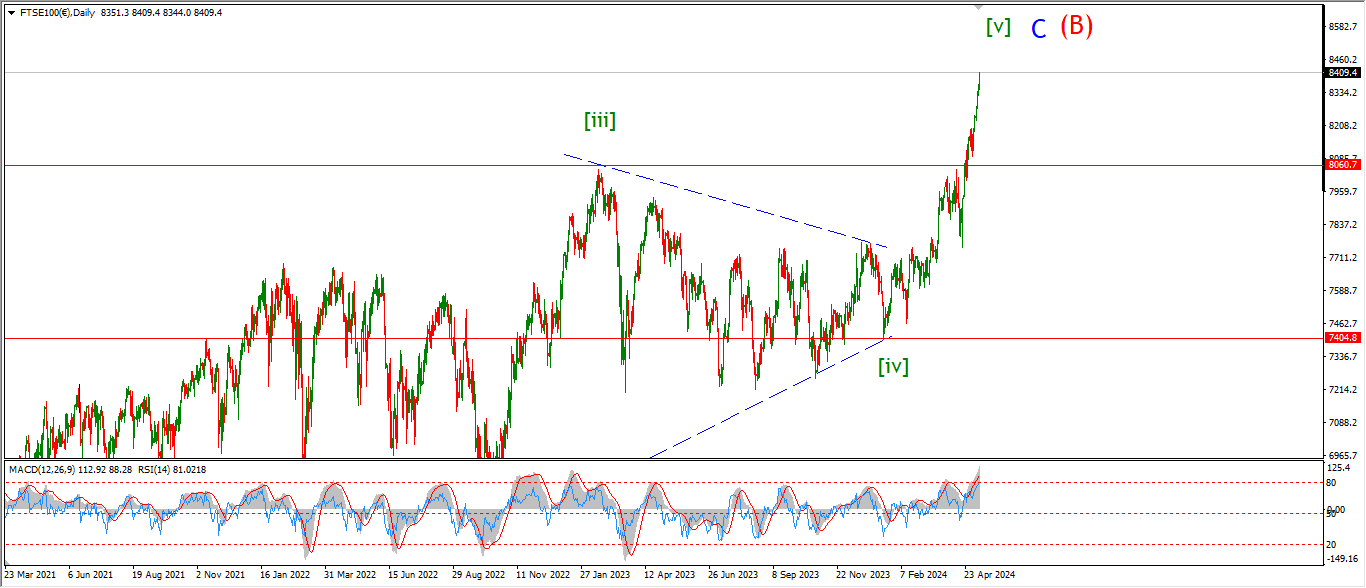This screenshot has height=588, width=1366.
Task: Click the black 8409.4 current price tag
Action: 1343,73
